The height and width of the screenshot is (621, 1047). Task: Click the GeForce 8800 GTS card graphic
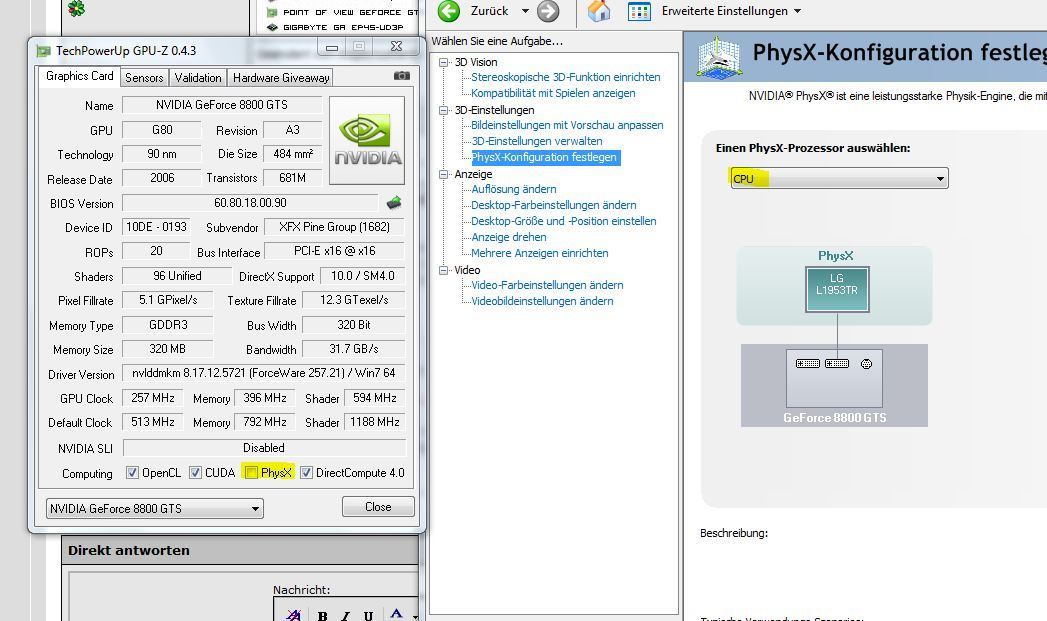[x=834, y=378]
